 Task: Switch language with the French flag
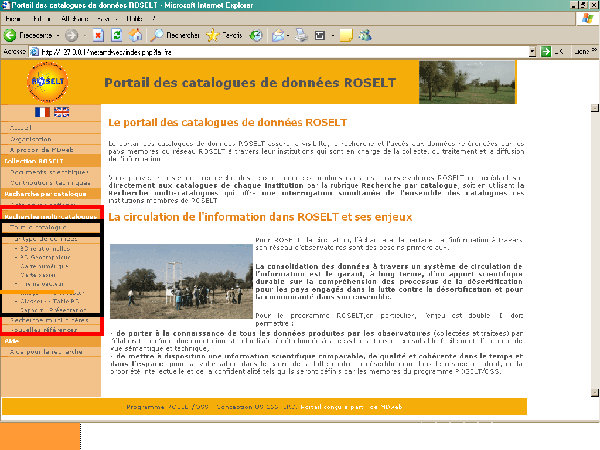(42, 112)
